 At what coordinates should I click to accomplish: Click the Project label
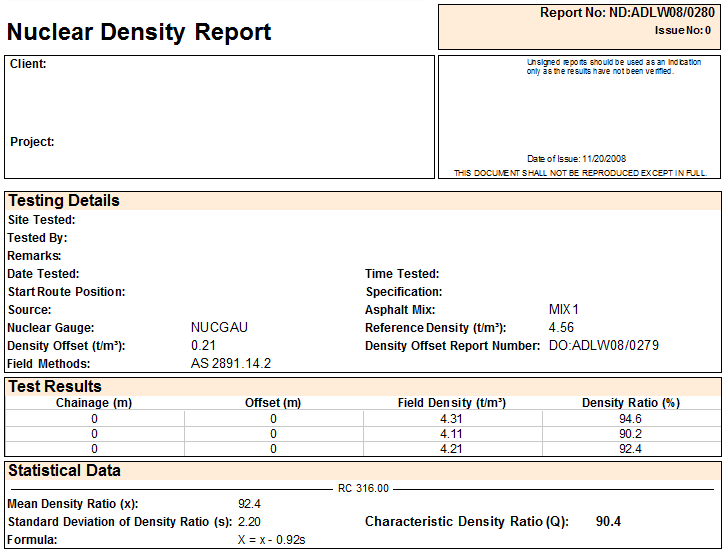[x=32, y=142]
